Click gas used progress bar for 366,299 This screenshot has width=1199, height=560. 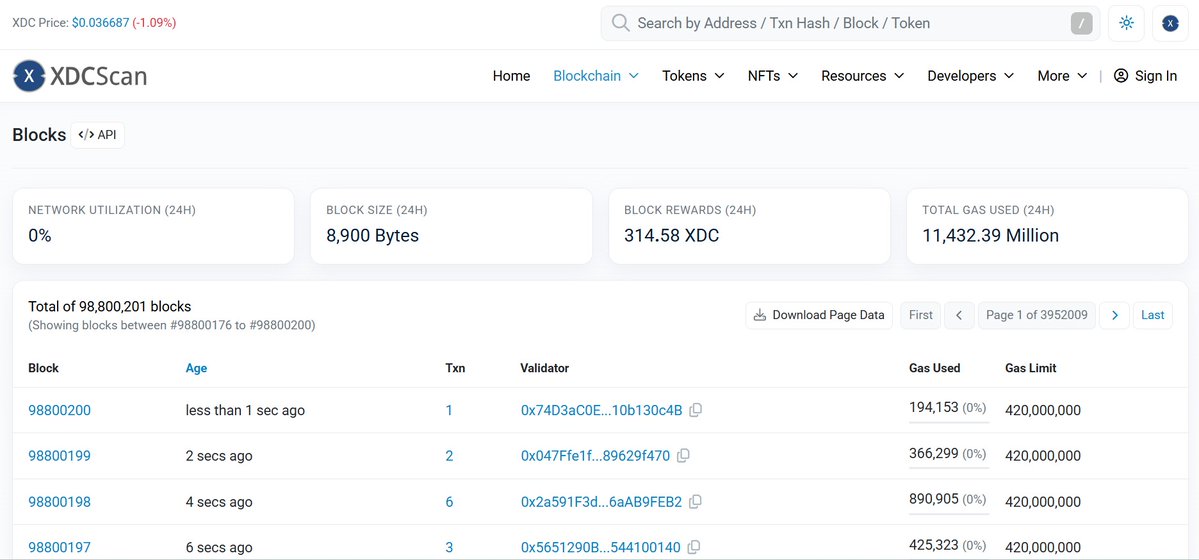(x=949, y=467)
